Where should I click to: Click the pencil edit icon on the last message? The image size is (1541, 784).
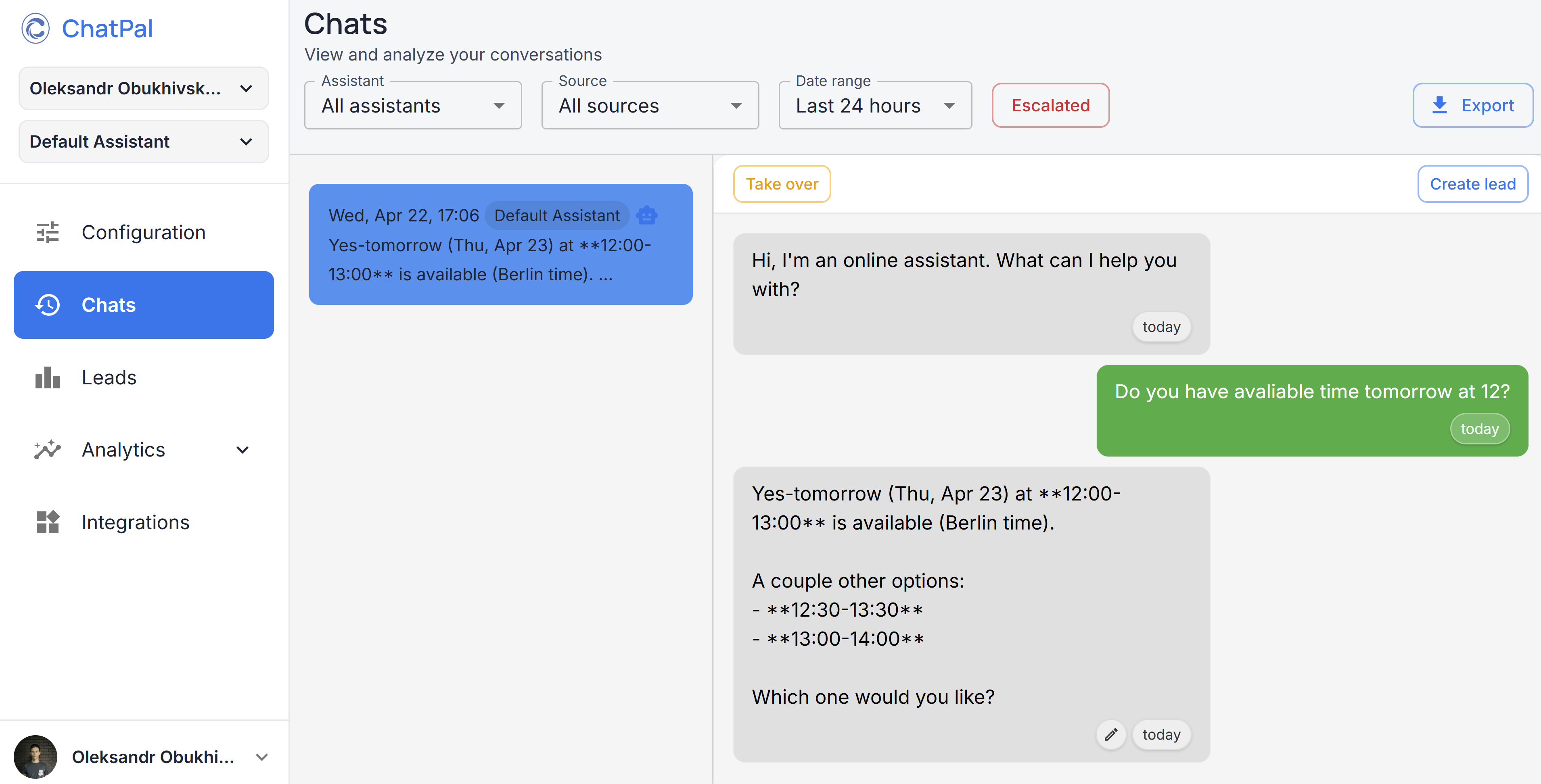click(1111, 734)
